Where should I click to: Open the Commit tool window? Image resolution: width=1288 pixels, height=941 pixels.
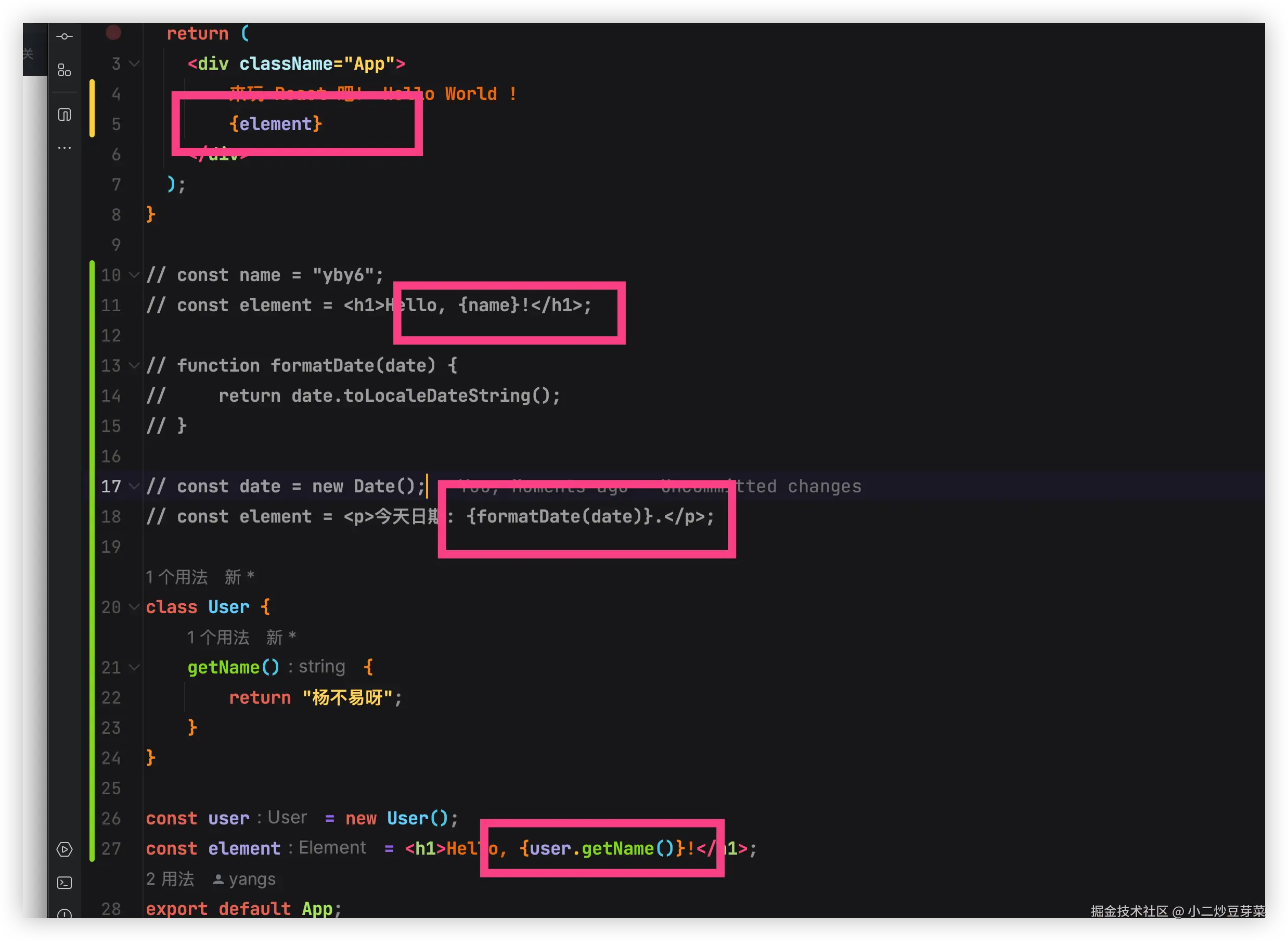(x=65, y=36)
